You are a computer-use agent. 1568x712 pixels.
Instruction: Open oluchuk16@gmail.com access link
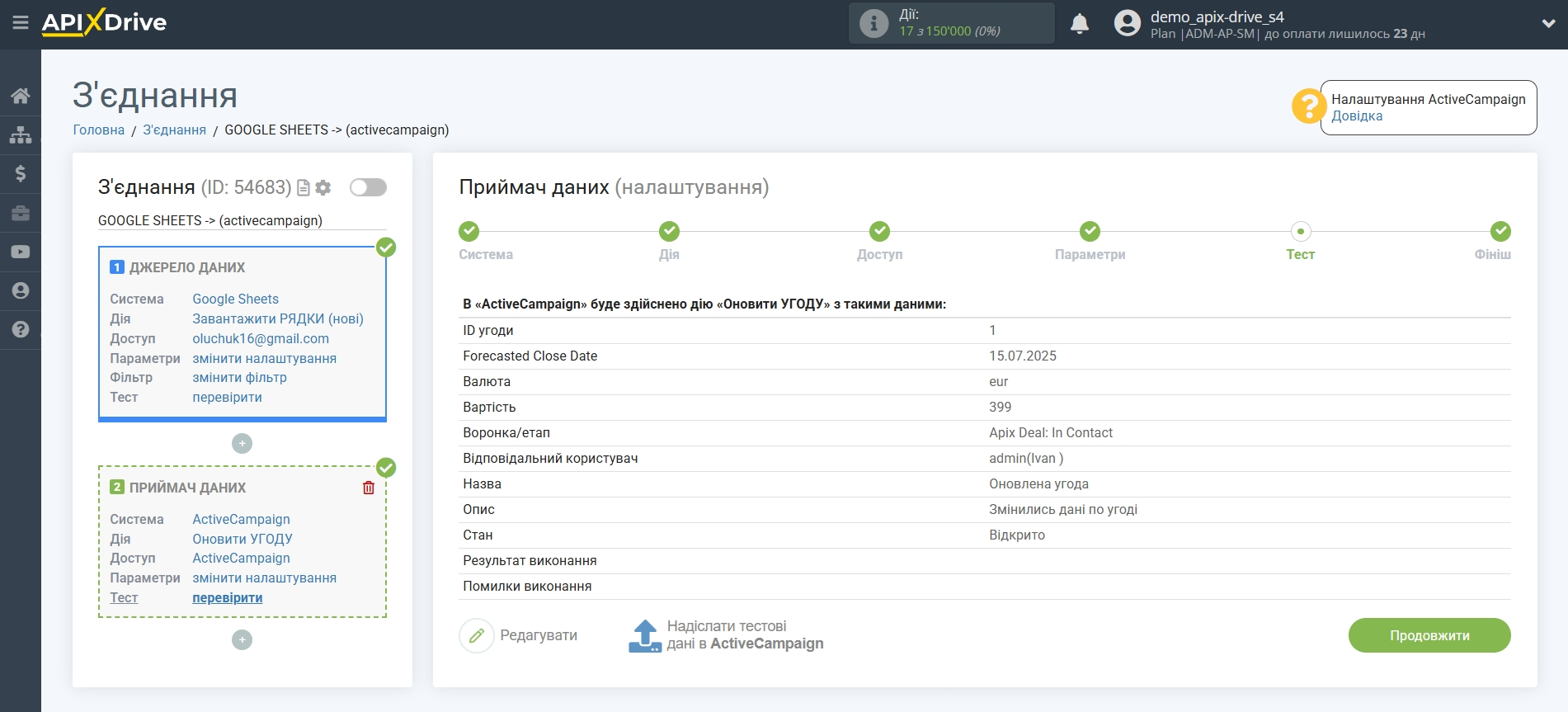[x=261, y=339]
